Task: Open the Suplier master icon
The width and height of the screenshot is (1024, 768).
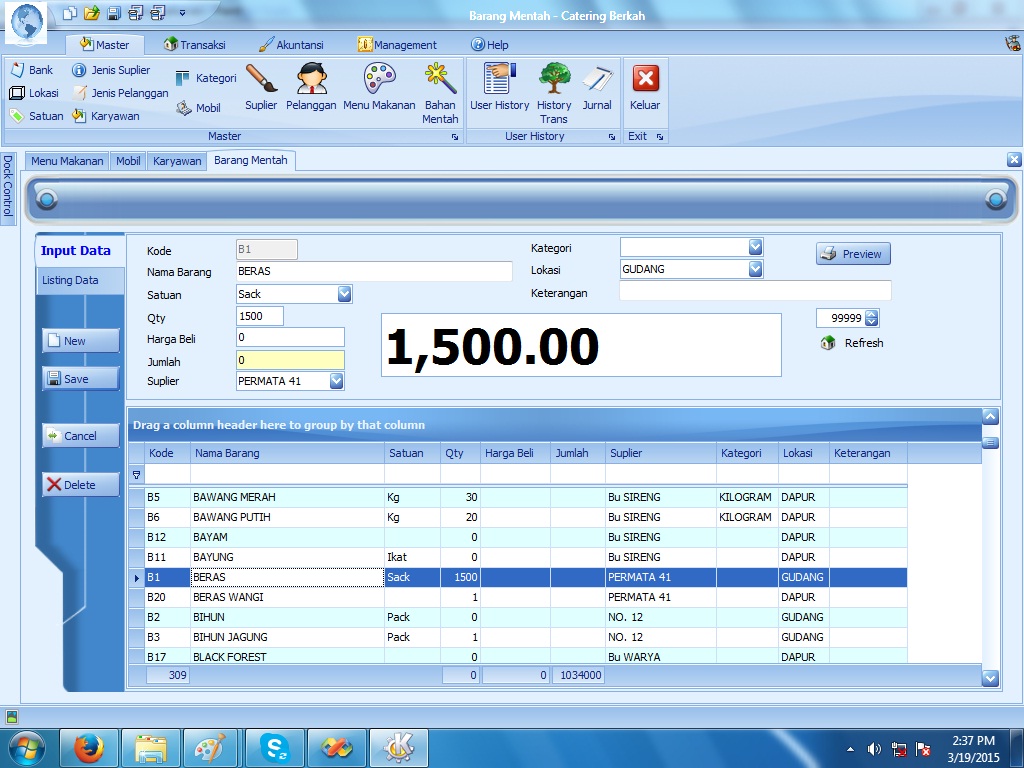Action: pyautogui.click(x=261, y=86)
